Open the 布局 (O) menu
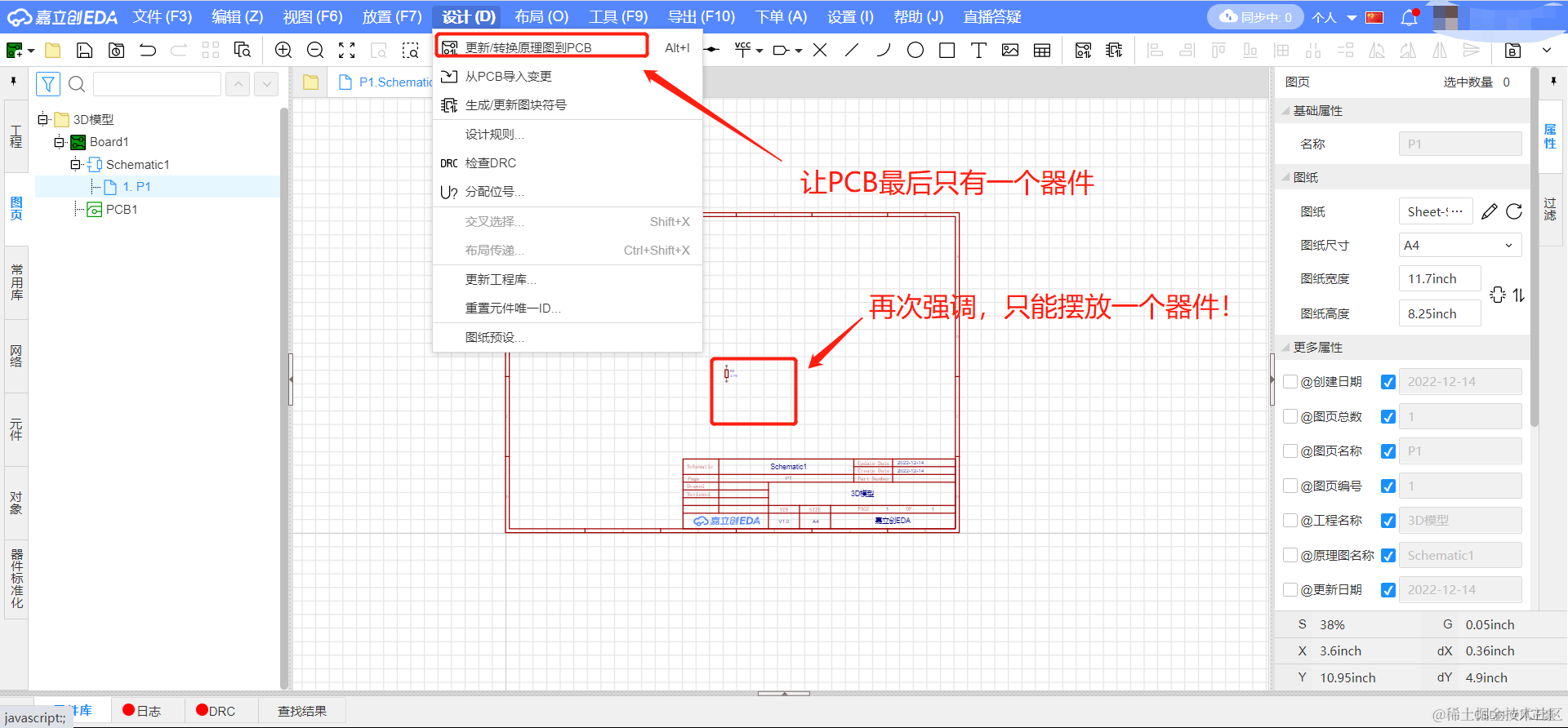This screenshot has width=1568, height=728. click(541, 17)
